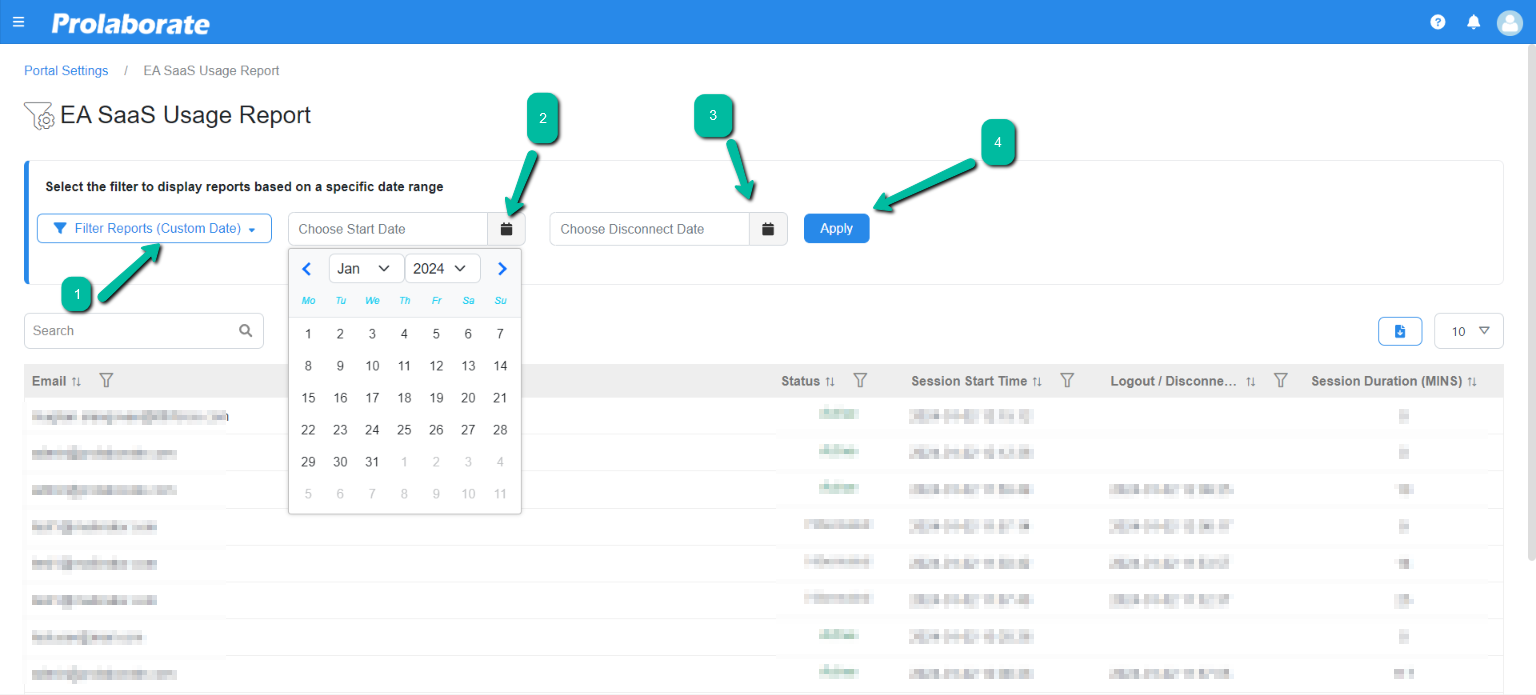This screenshot has width=1536, height=695.
Task: Select January 27 in calendar
Action: 468,430
